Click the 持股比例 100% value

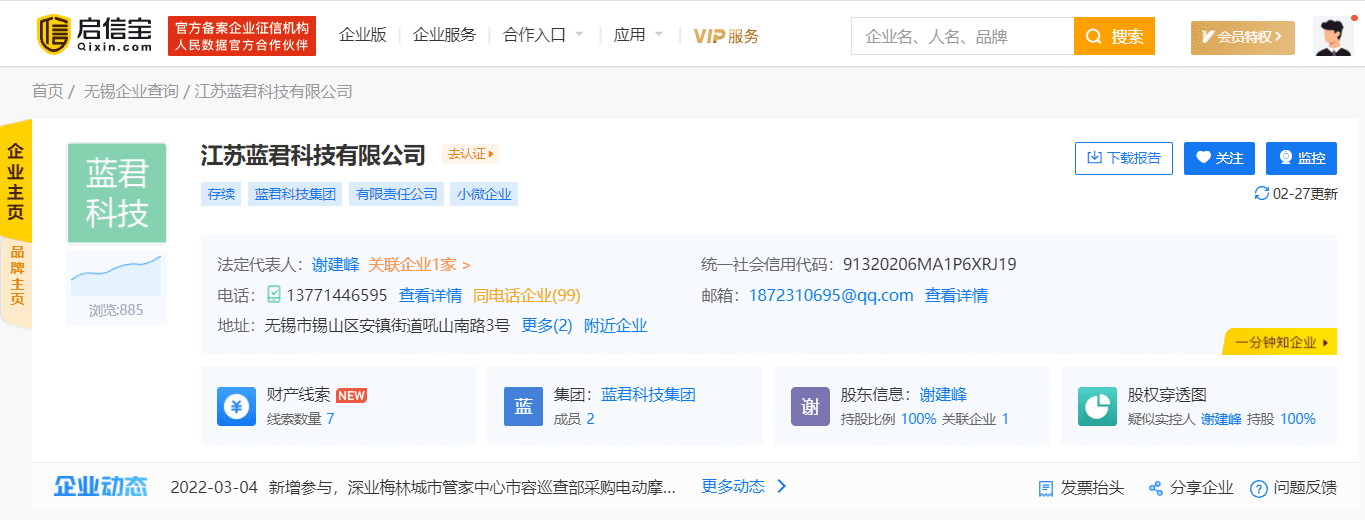coord(918,419)
